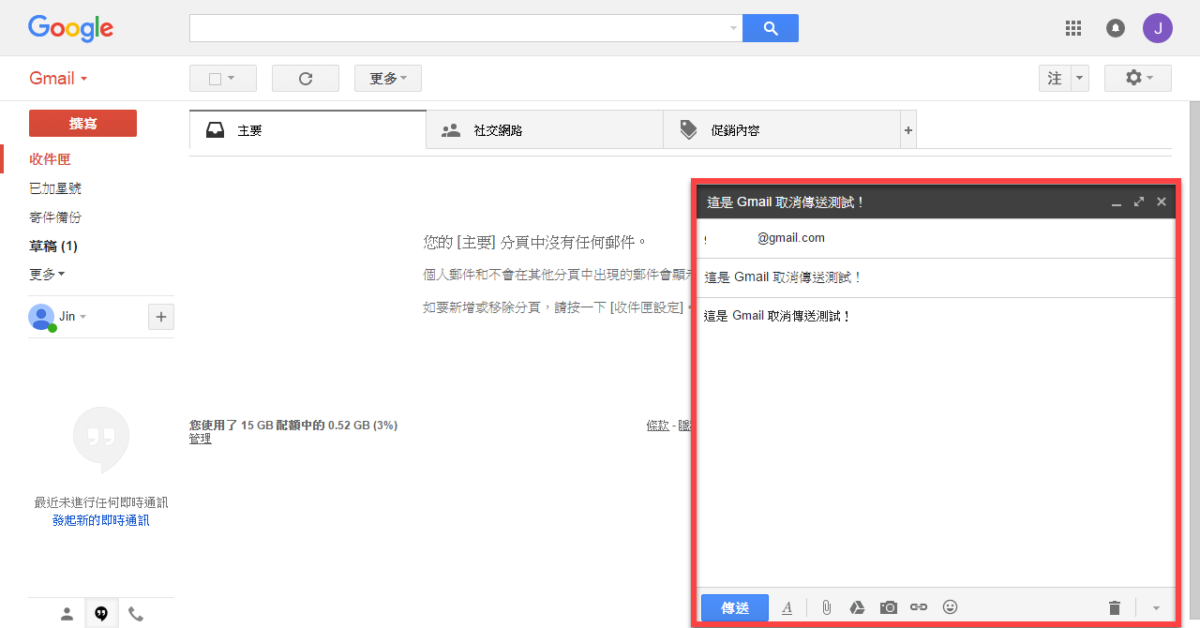Send the email with 傳送 button
Image resolution: width=1200 pixels, height=628 pixels.
(x=735, y=607)
